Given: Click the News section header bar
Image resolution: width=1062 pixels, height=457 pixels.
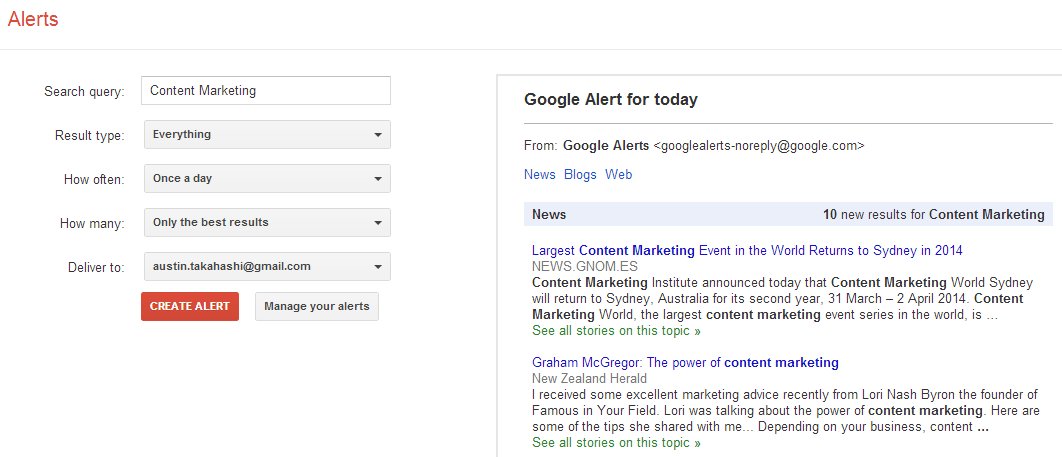Looking at the screenshot, I should click(787, 214).
